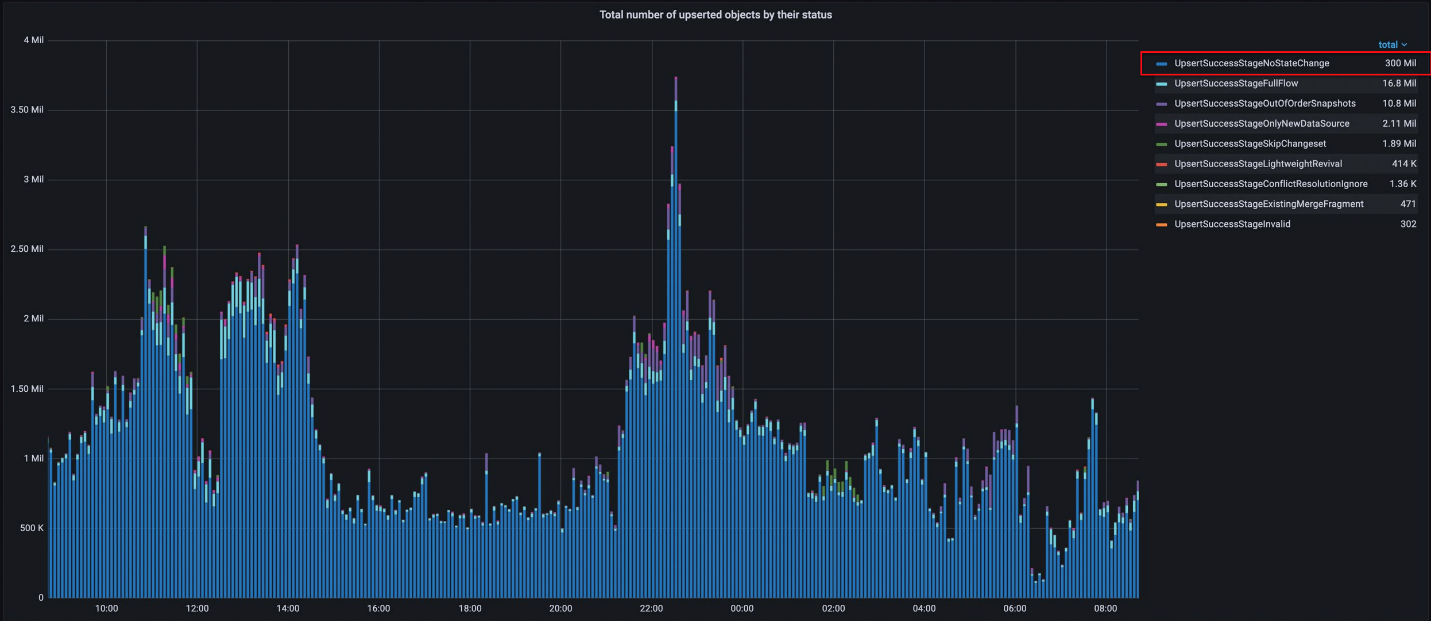Click the '300 Mil' total value
Screen dimensions: 1431x621
tap(1400, 63)
